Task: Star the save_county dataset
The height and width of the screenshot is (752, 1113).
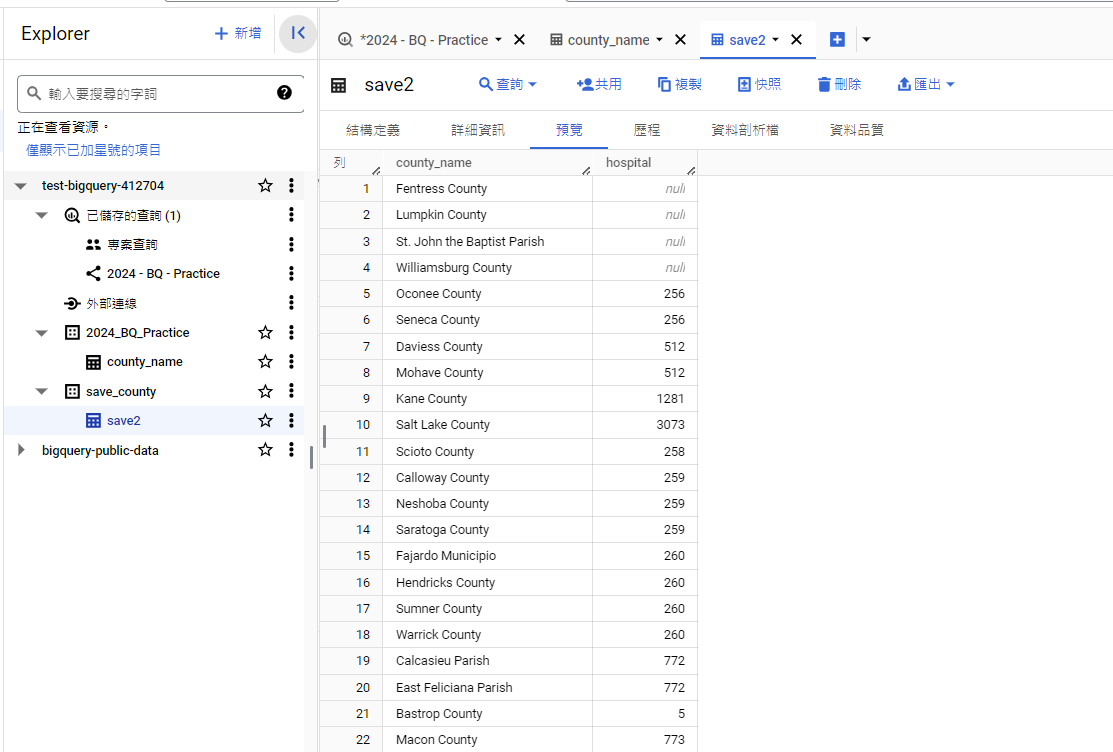Action: 265,391
